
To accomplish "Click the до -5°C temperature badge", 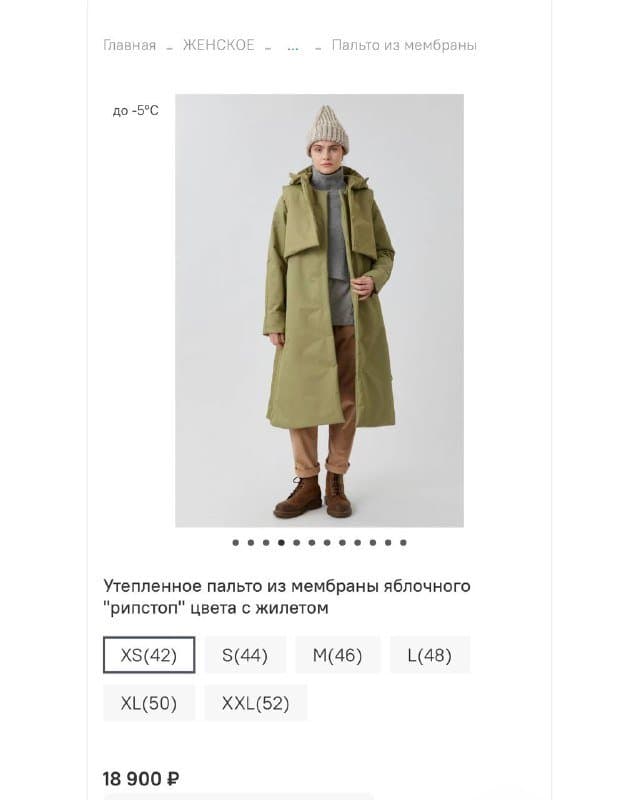I will [136, 110].
